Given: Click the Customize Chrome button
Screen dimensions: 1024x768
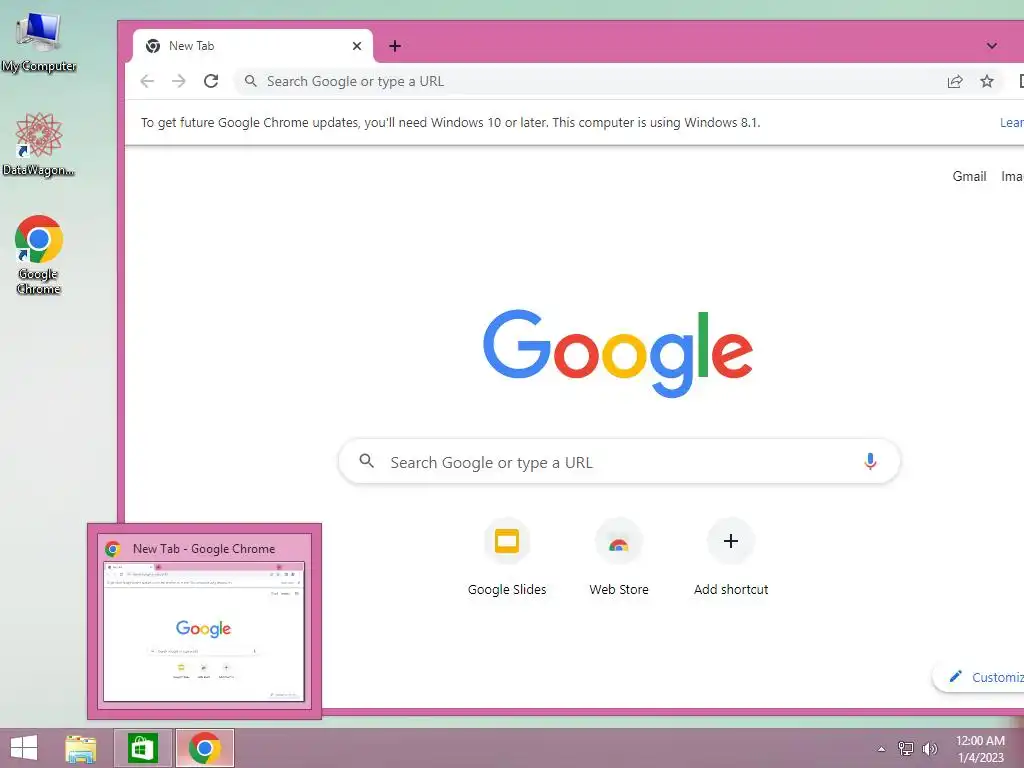Looking at the screenshot, I should click(980, 677).
